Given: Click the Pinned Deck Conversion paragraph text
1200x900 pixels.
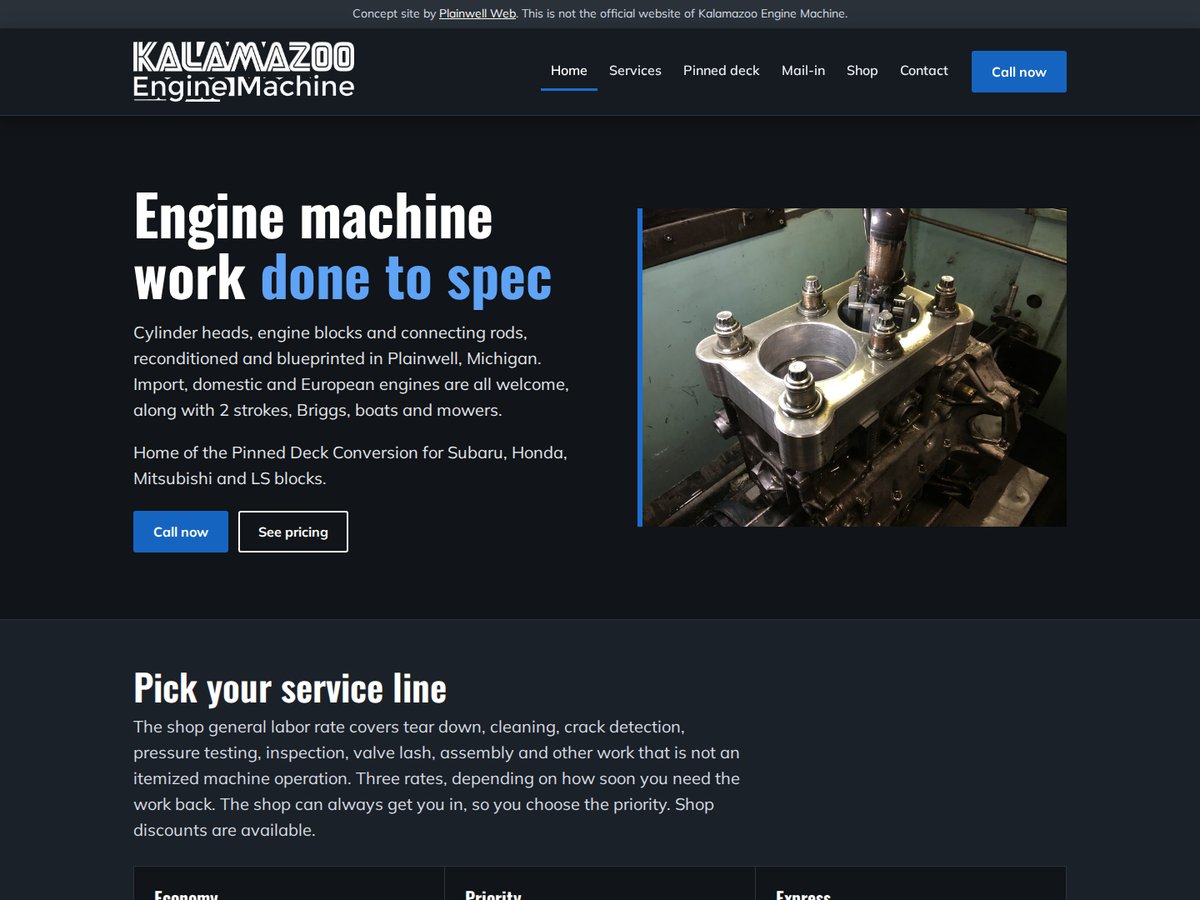Looking at the screenshot, I should click(351, 466).
